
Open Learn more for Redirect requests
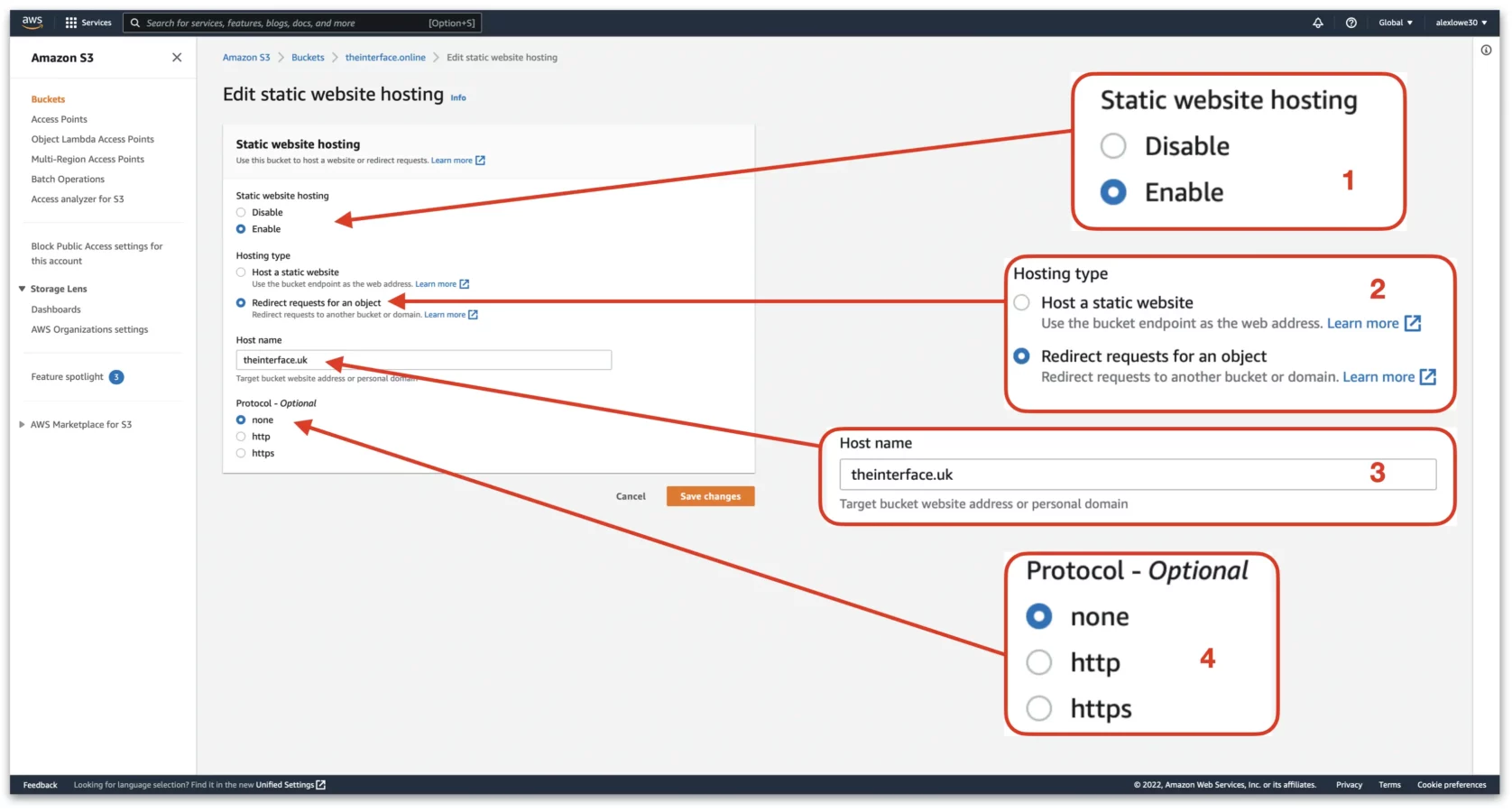[x=451, y=315]
